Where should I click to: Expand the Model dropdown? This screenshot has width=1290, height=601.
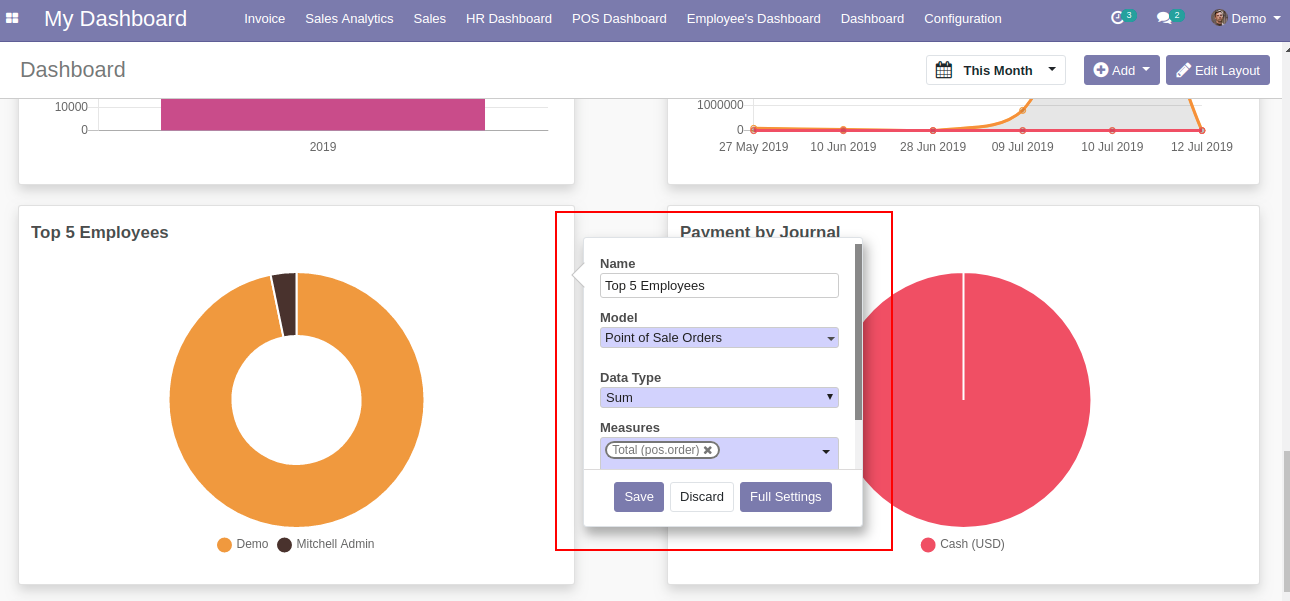click(x=830, y=339)
